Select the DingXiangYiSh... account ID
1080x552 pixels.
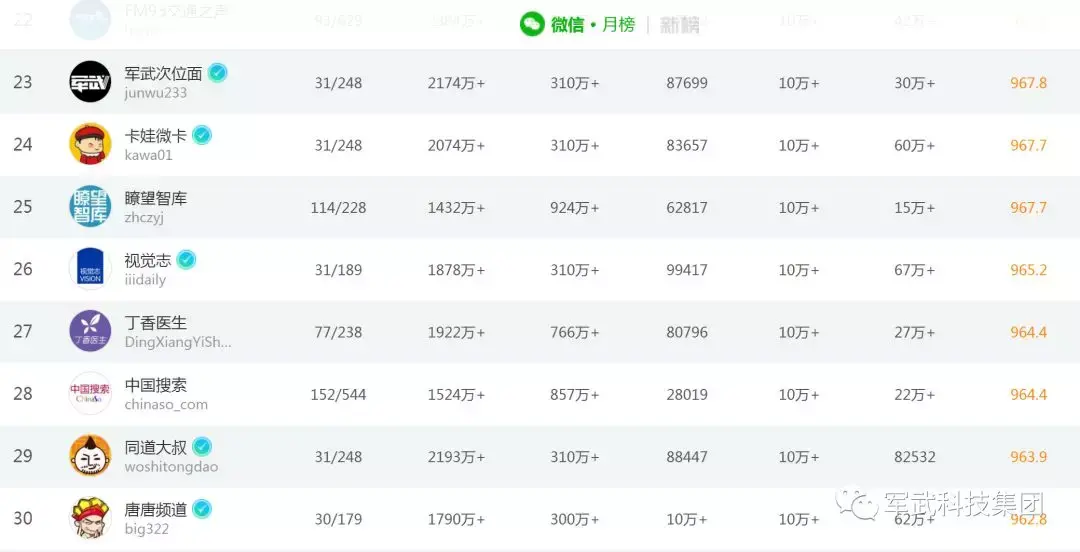[x=178, y=342]
